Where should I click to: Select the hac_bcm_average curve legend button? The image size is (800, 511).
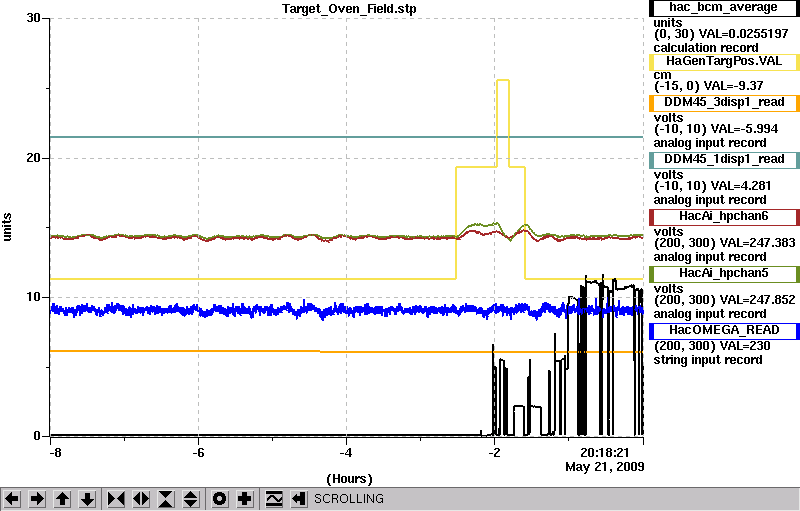723,8
